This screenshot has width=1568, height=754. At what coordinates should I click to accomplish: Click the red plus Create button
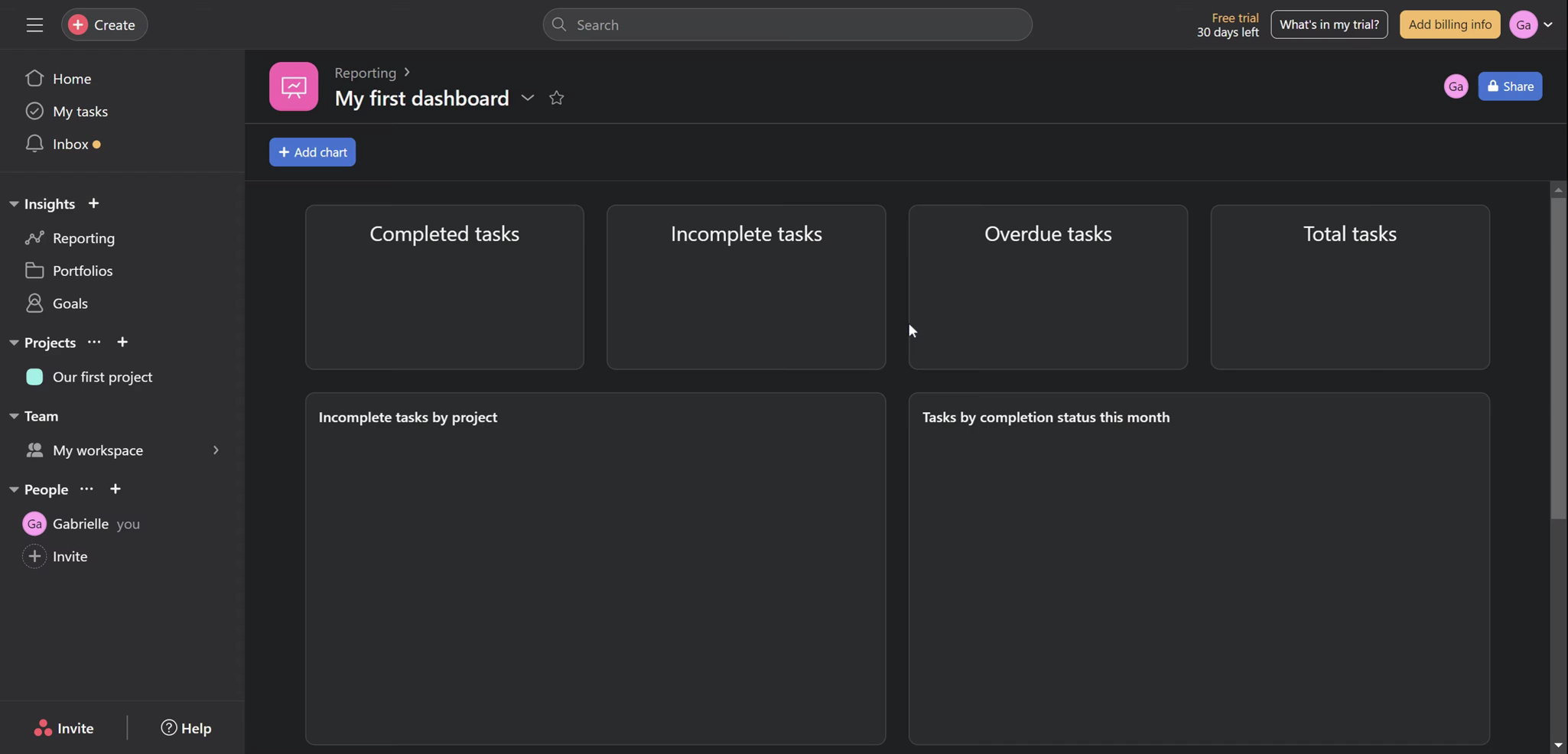click(x=104, y=24)
